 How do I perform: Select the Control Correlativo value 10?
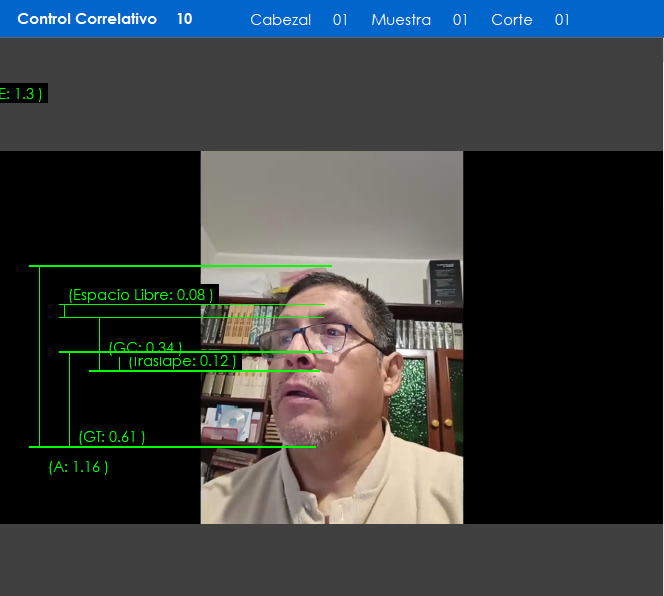[x=184, y=19]
